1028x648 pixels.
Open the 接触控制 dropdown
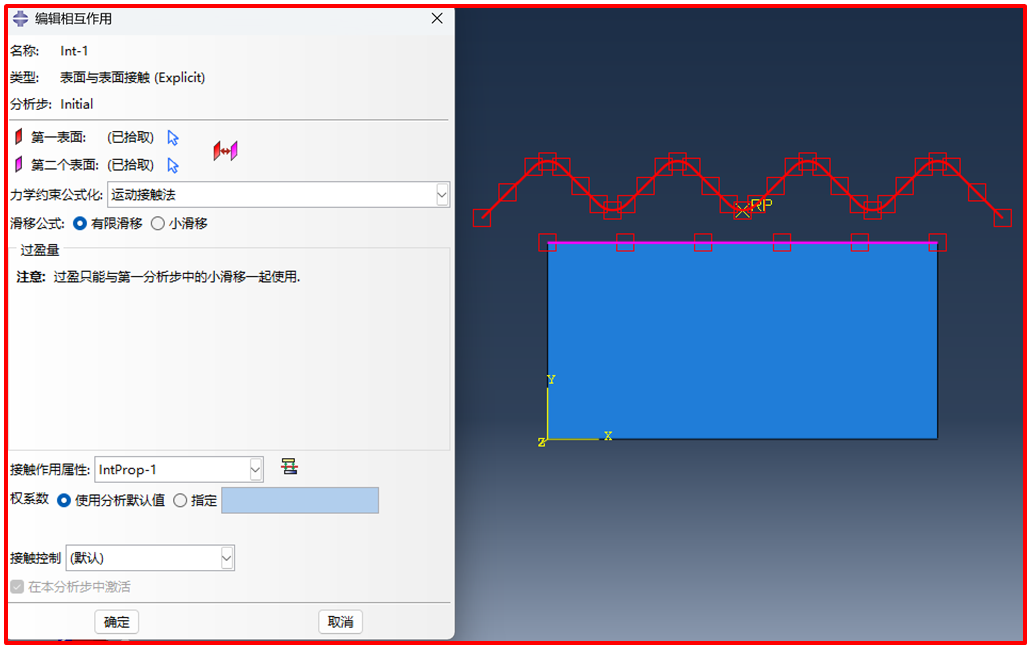[227, 558]
